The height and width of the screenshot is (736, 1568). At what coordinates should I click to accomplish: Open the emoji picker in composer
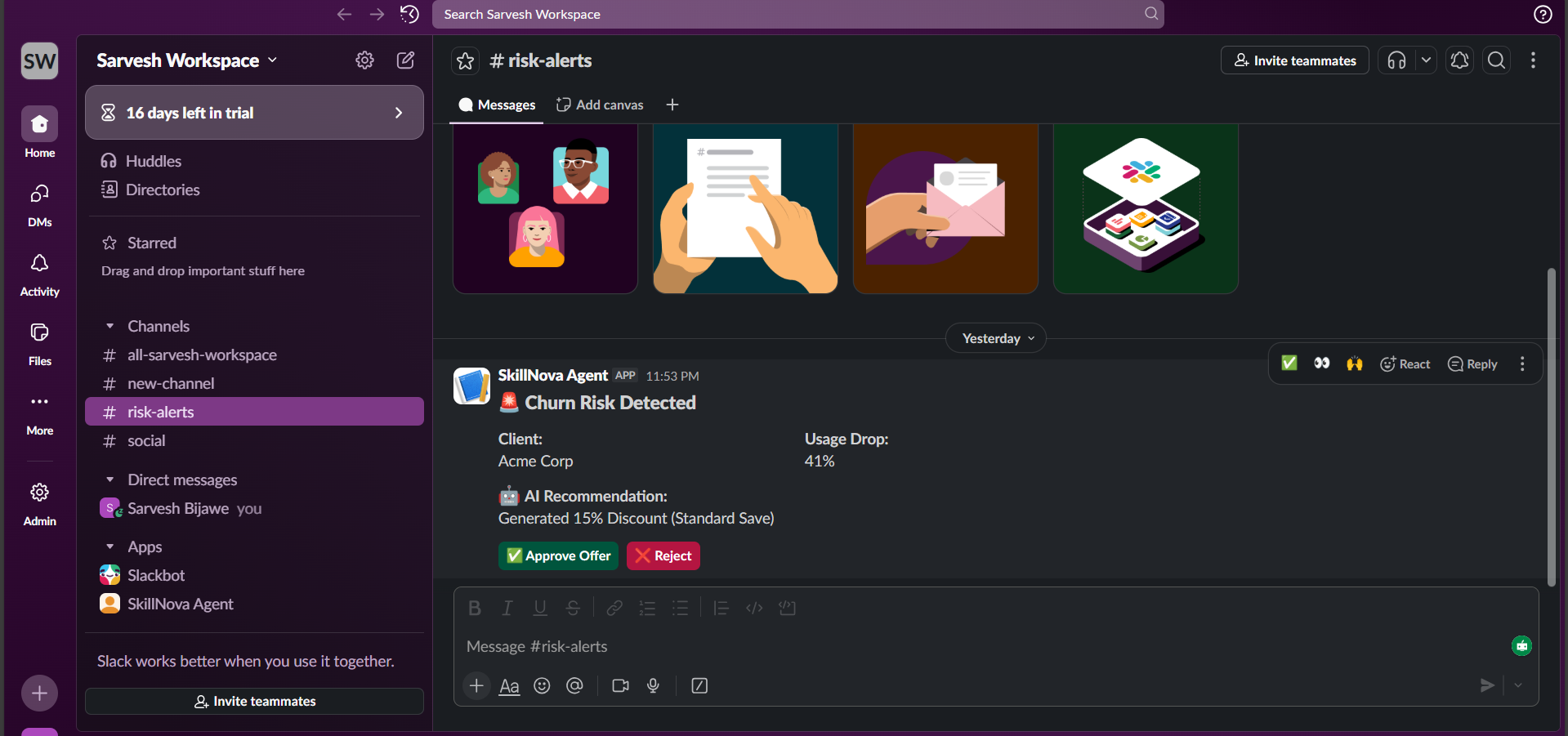click(x=542, y=685)
